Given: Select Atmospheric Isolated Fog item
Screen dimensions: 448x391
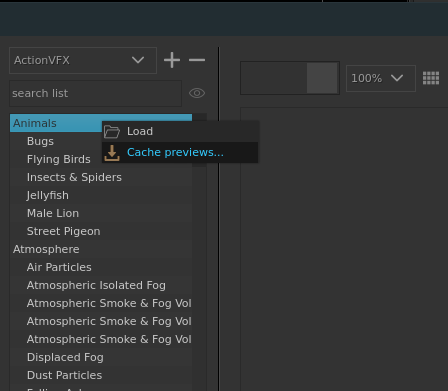Looking at the screenshot, I should tap(101, 285).
